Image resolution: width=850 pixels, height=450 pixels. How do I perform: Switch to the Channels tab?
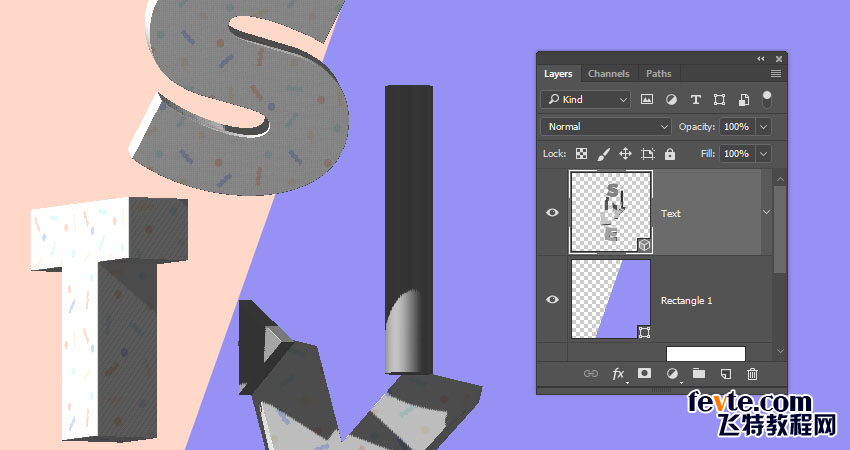[608, 74]
